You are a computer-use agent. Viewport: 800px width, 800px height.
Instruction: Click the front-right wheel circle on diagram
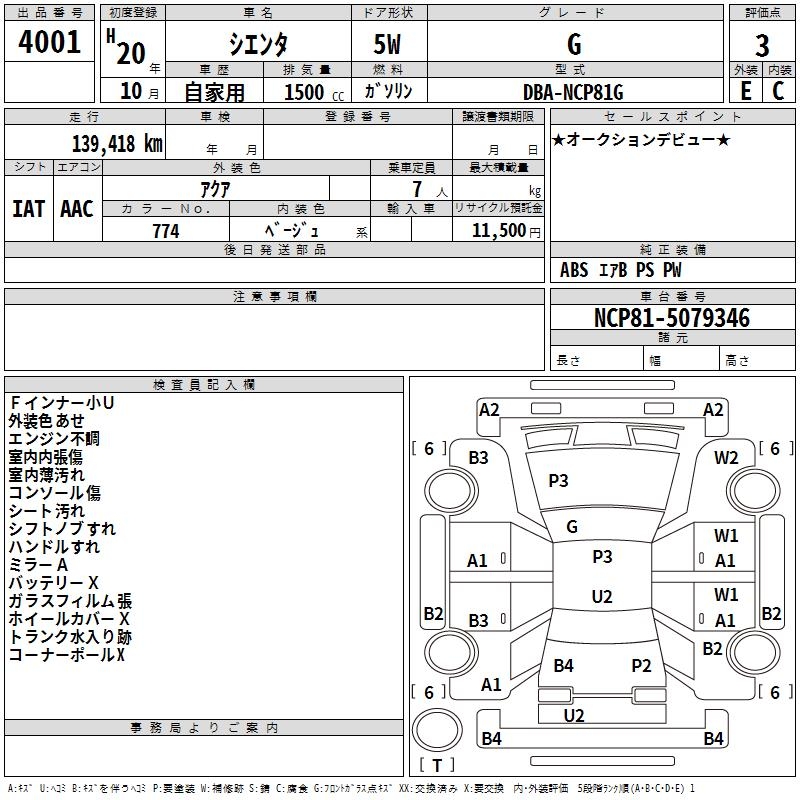[754, 491]
